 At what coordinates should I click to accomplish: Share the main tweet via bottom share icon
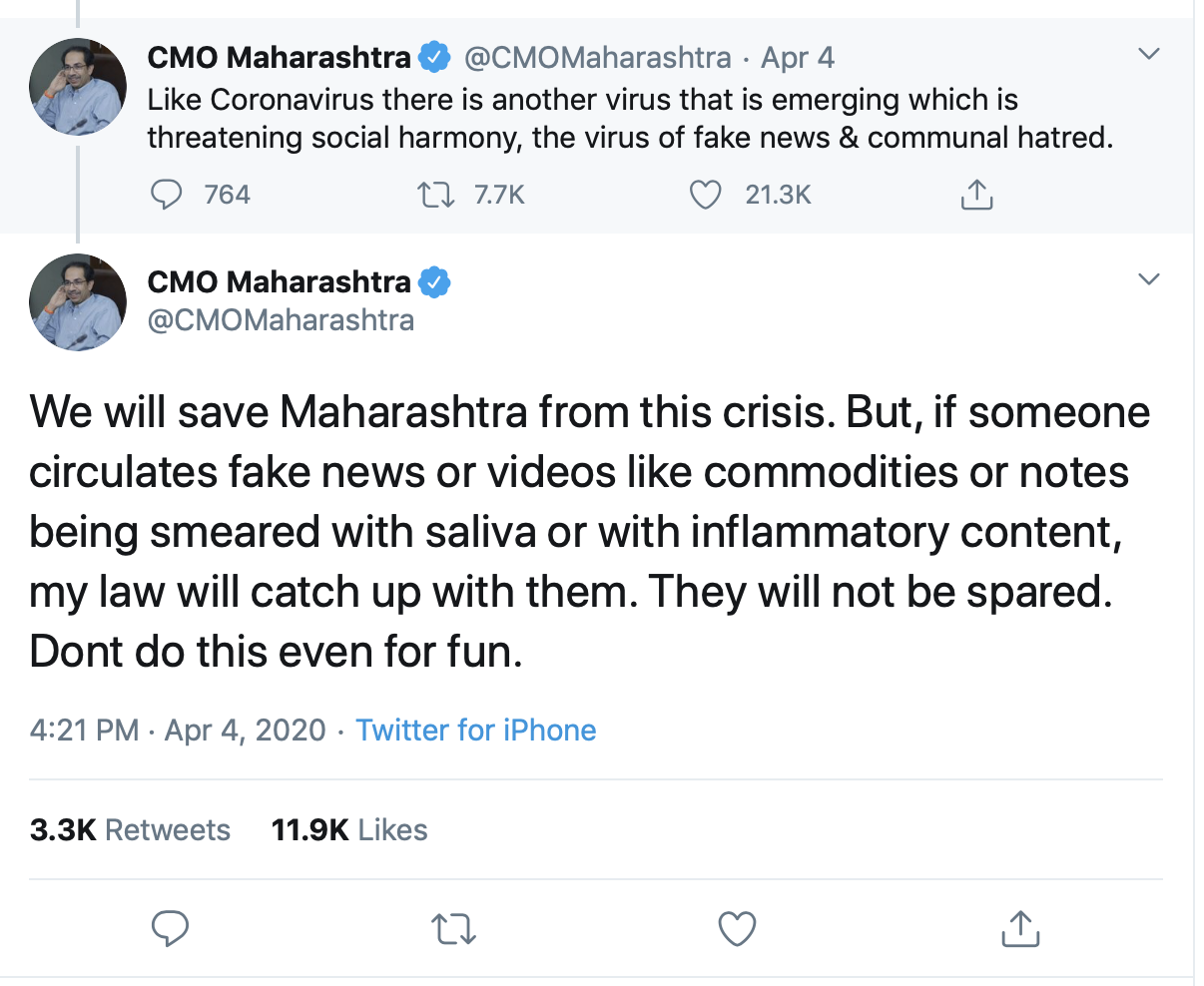(x=1019, y=929)
